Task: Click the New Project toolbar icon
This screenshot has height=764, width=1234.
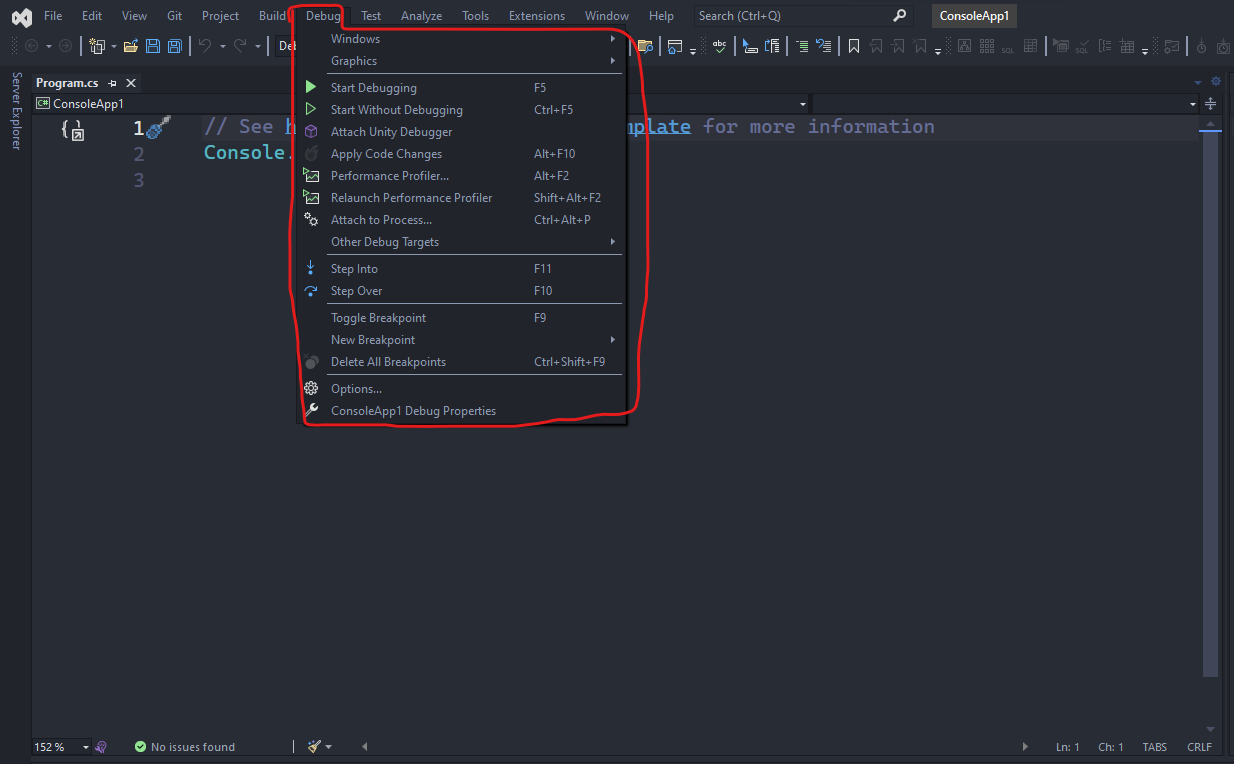Action: pos(97,46)
